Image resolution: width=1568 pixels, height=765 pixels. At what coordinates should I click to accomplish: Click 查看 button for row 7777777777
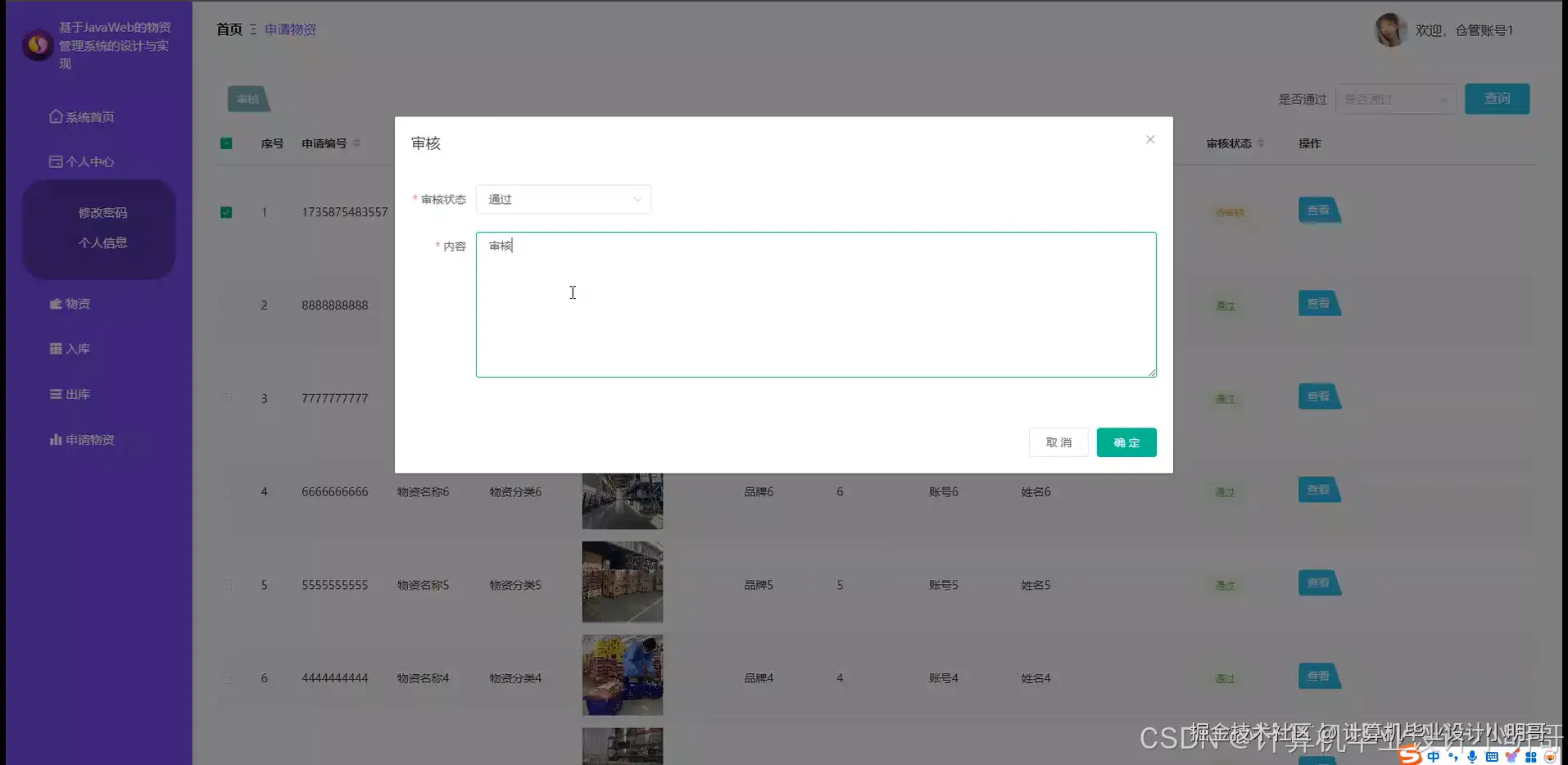point(1319,397)
